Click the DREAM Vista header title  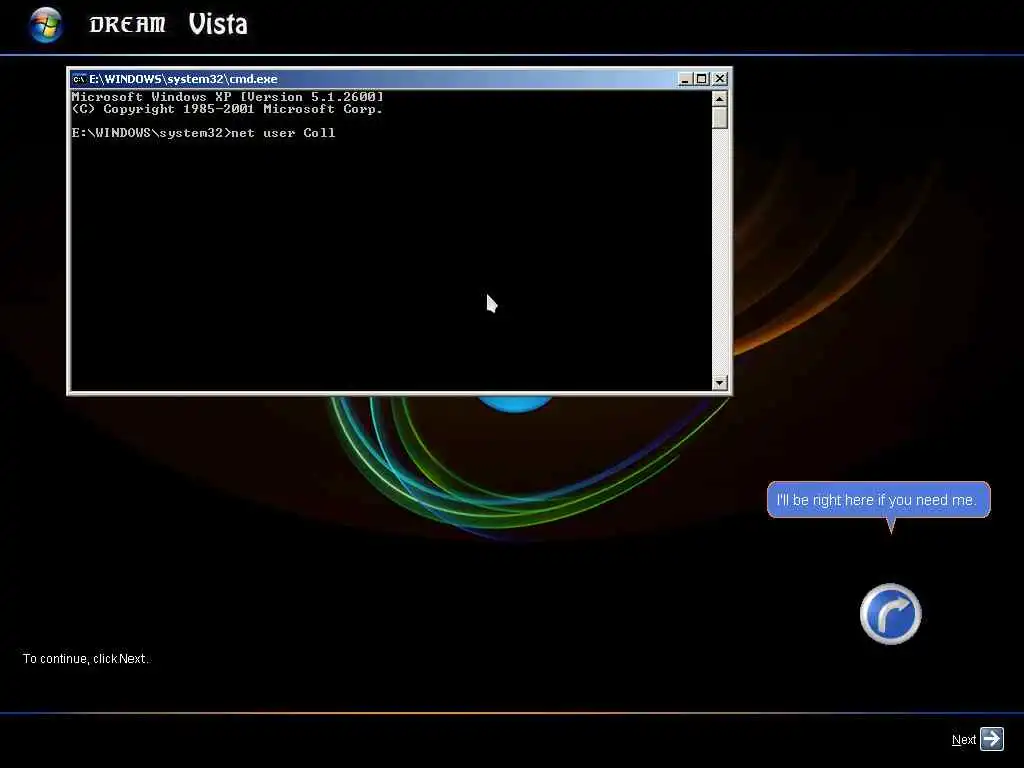168,25
